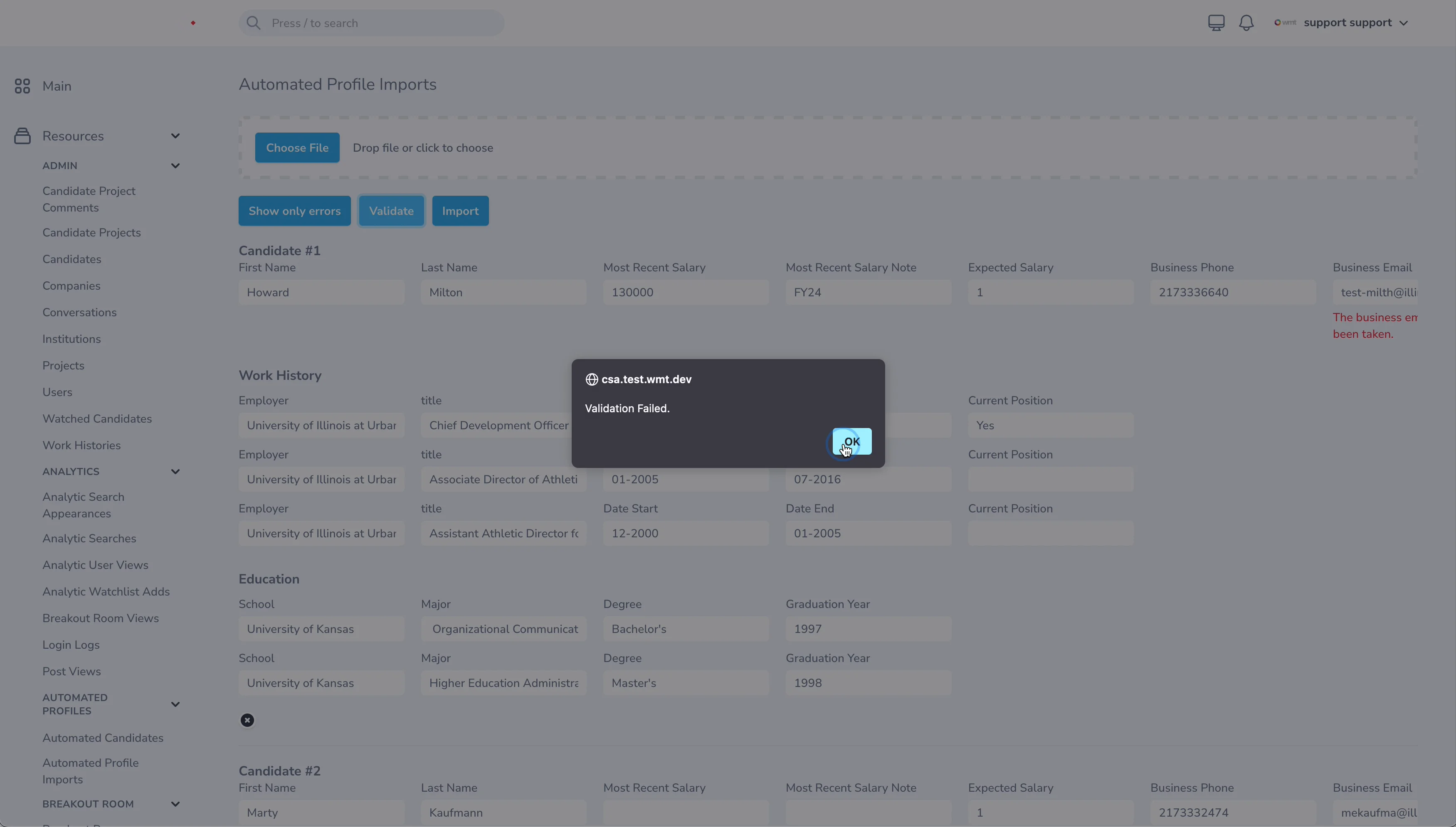Collapse the Resources section
Screen dimensions: 1456x827
pos(176,136)
